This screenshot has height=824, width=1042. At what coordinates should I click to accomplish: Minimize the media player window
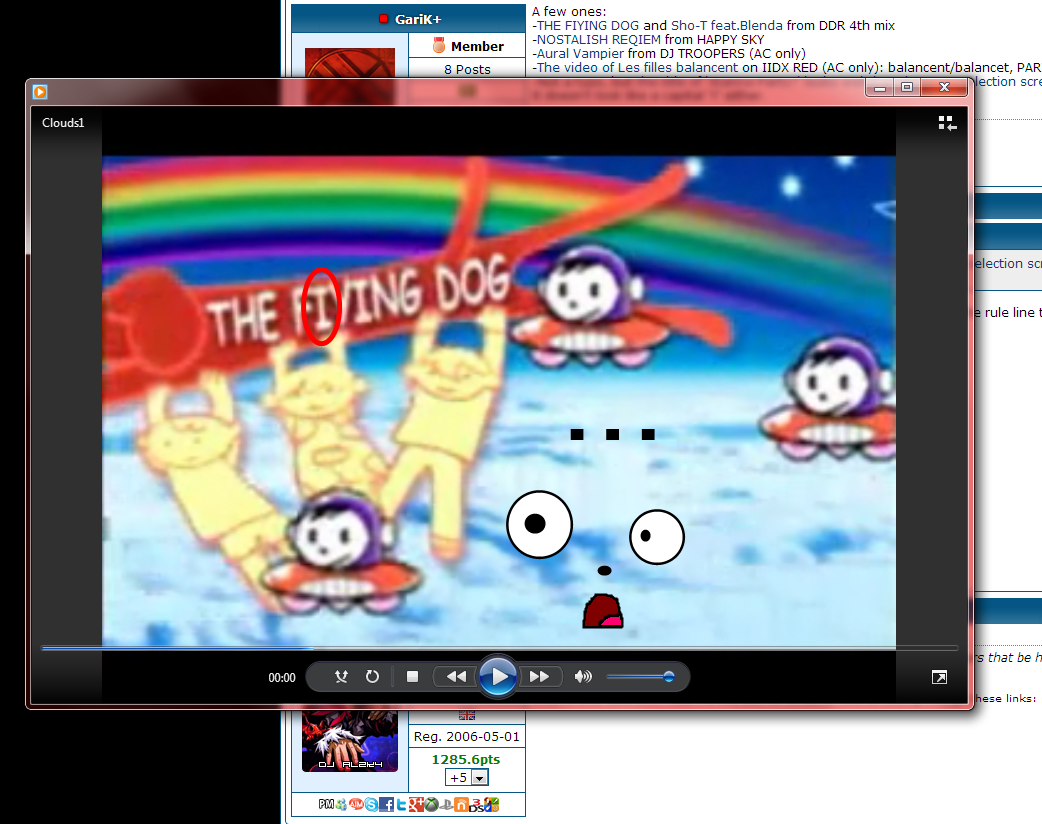(x=880, y=87)
